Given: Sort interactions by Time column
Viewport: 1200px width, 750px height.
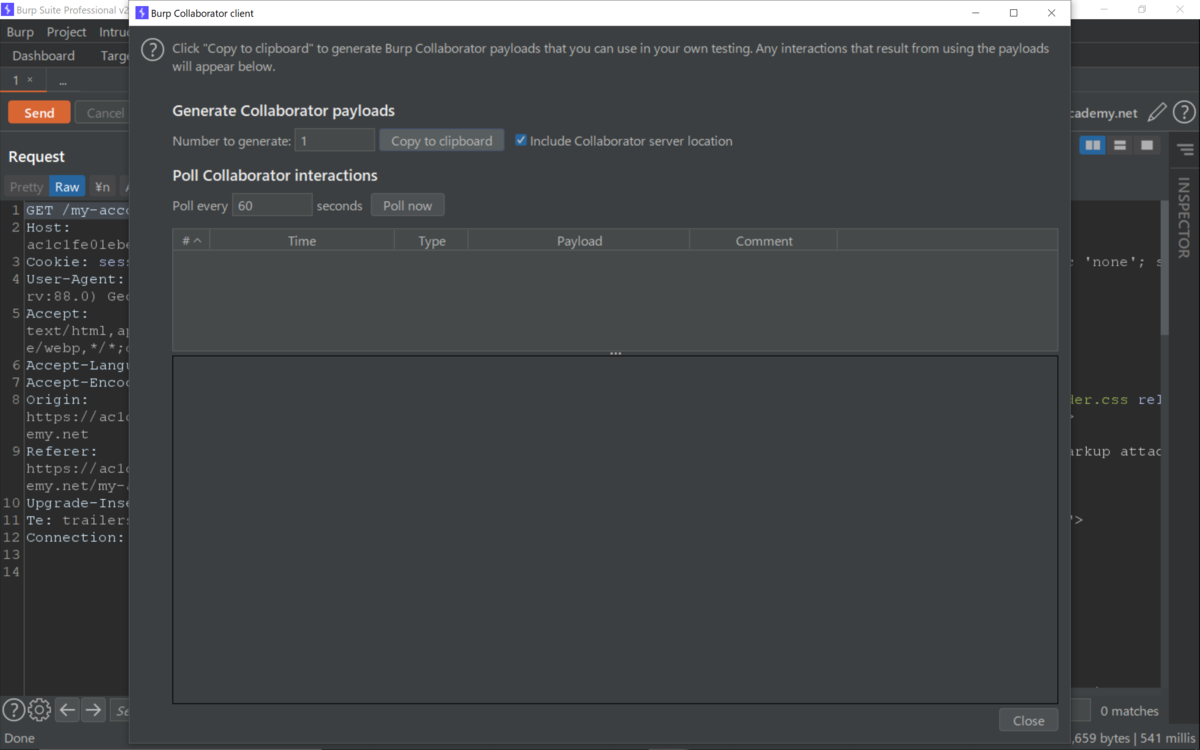Looking at the screenshot, I should click(x=301, y=241).
